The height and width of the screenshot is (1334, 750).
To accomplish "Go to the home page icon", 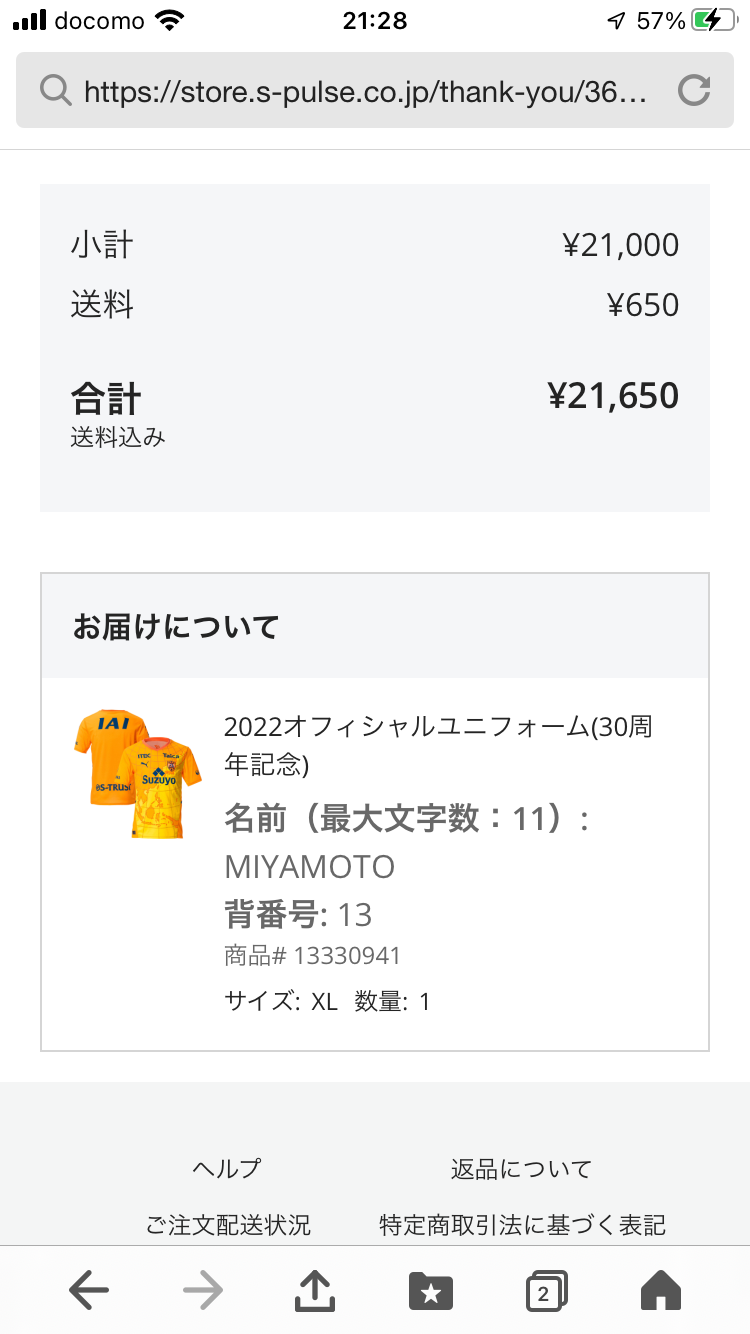I will 660,1291.
